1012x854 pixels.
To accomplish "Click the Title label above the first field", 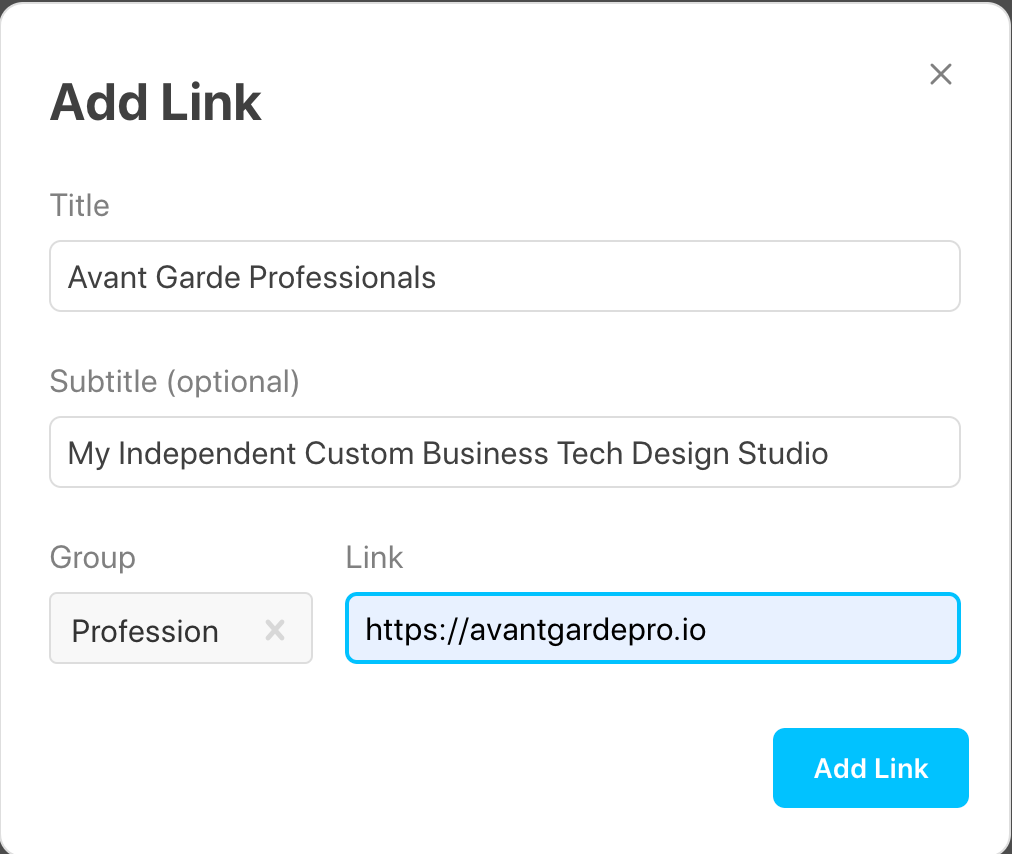I will point(79,205).
